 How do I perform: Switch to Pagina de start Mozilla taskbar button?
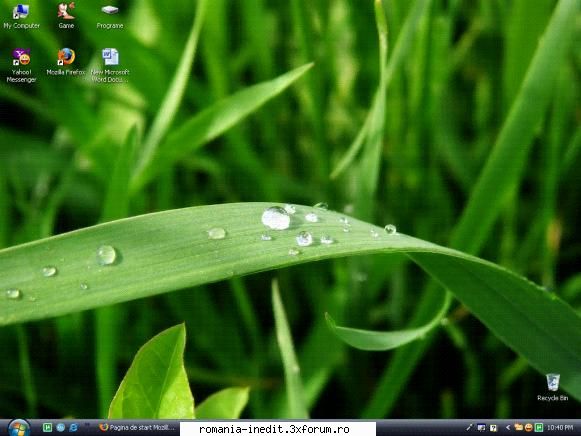(x=137, y=427)
